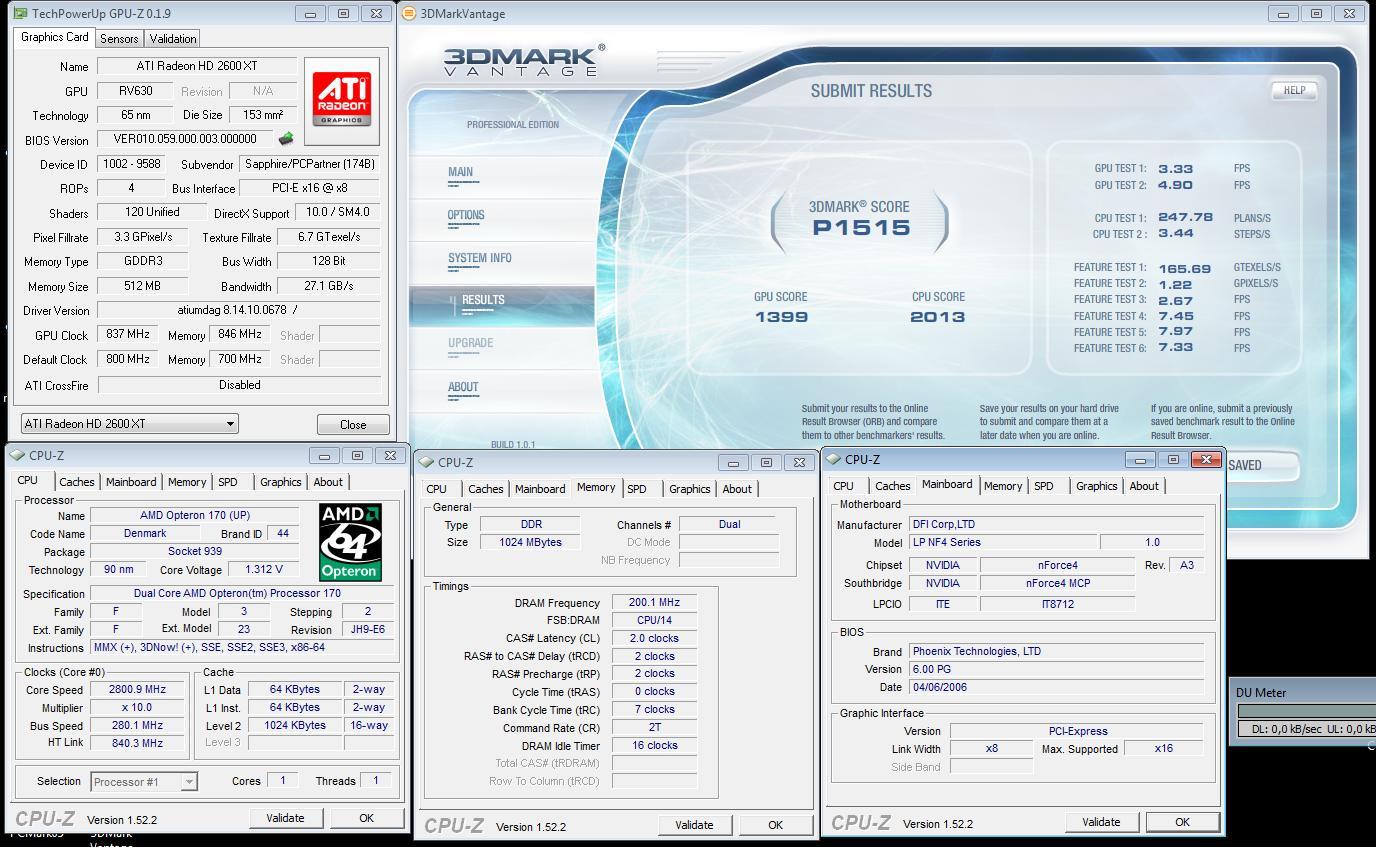The image size is (1376, 847).
Task: Open the Graphics tab in the CPU-Z processor window
Action: pyautogui.click(x=281, y=482)
